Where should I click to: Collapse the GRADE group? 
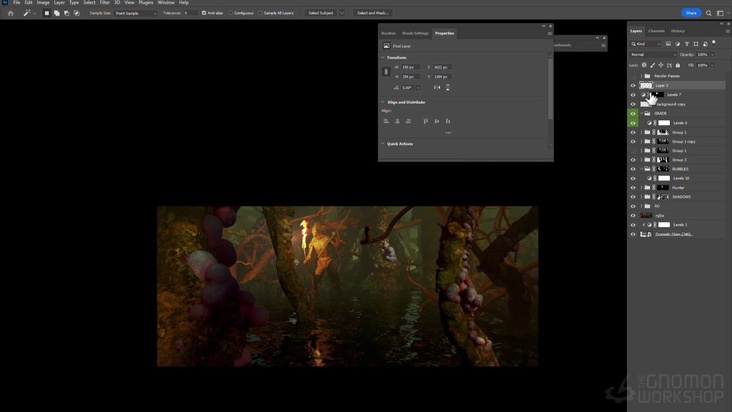click(641, 113)
